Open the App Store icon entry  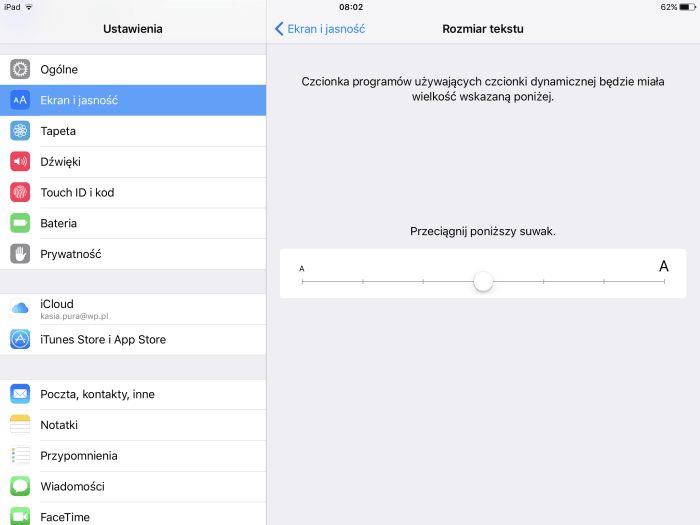click(20, 339)
